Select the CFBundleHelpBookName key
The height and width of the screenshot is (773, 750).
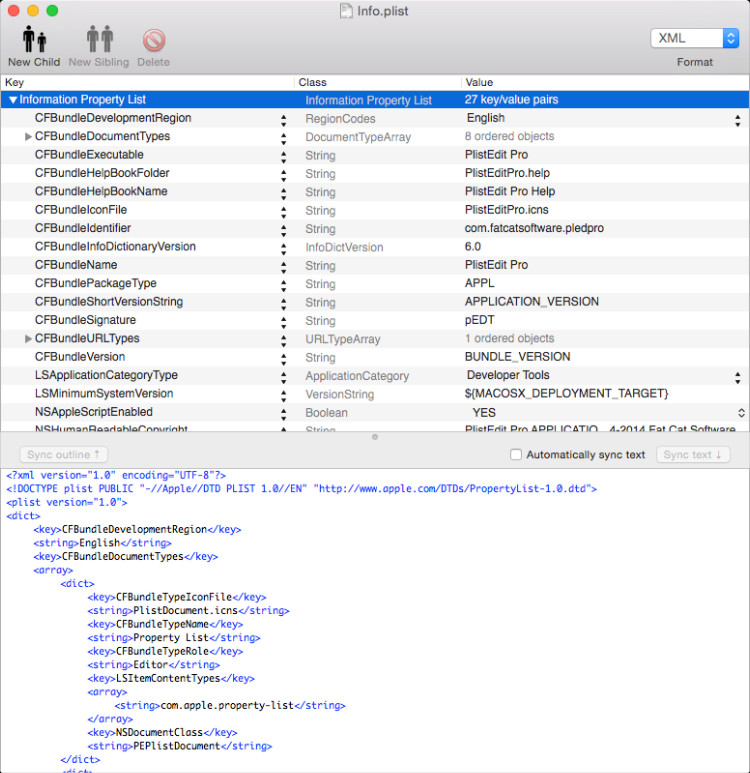click(x=101, y=191)
